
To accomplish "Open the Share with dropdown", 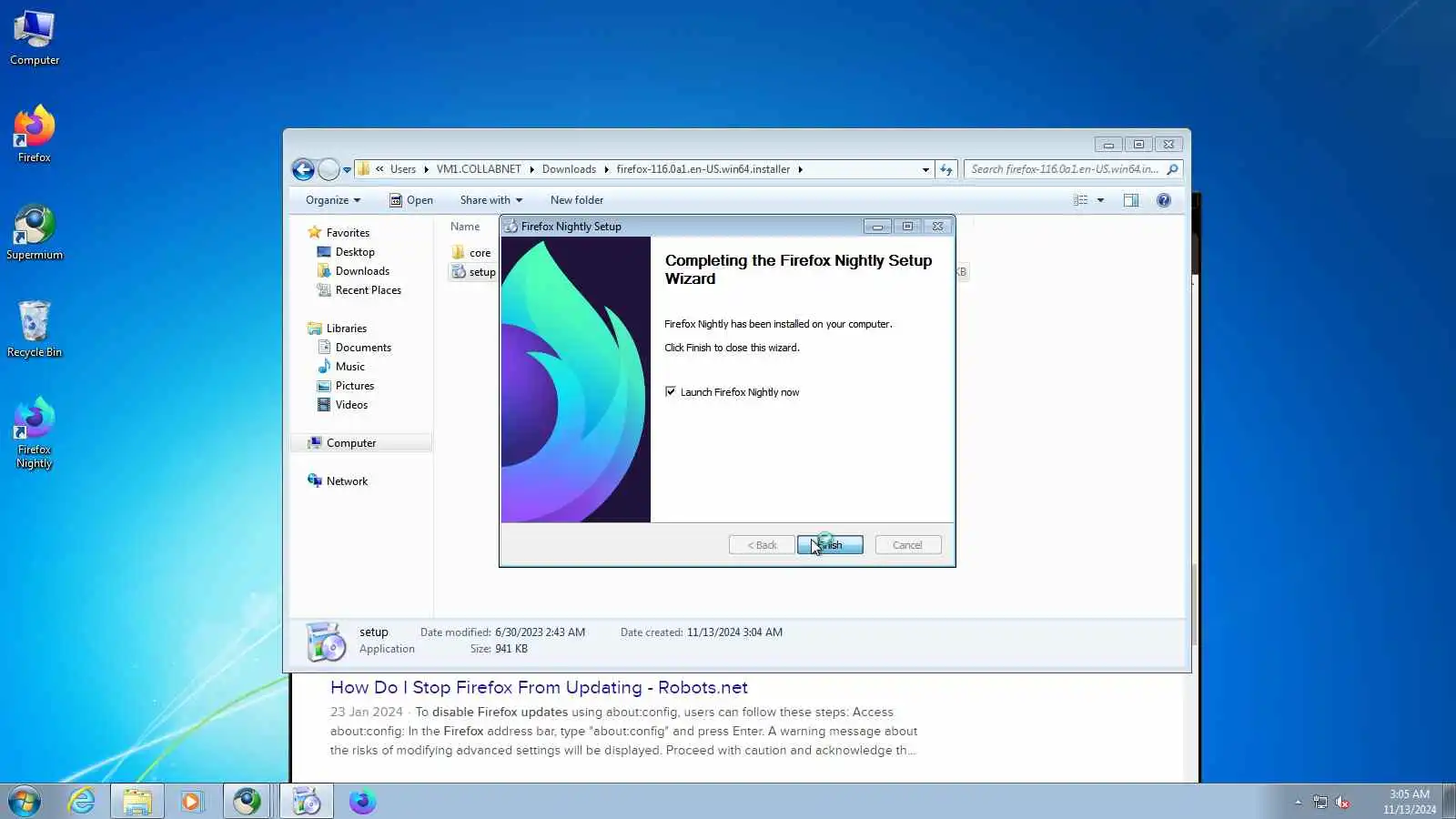I will tap(491, 200).
